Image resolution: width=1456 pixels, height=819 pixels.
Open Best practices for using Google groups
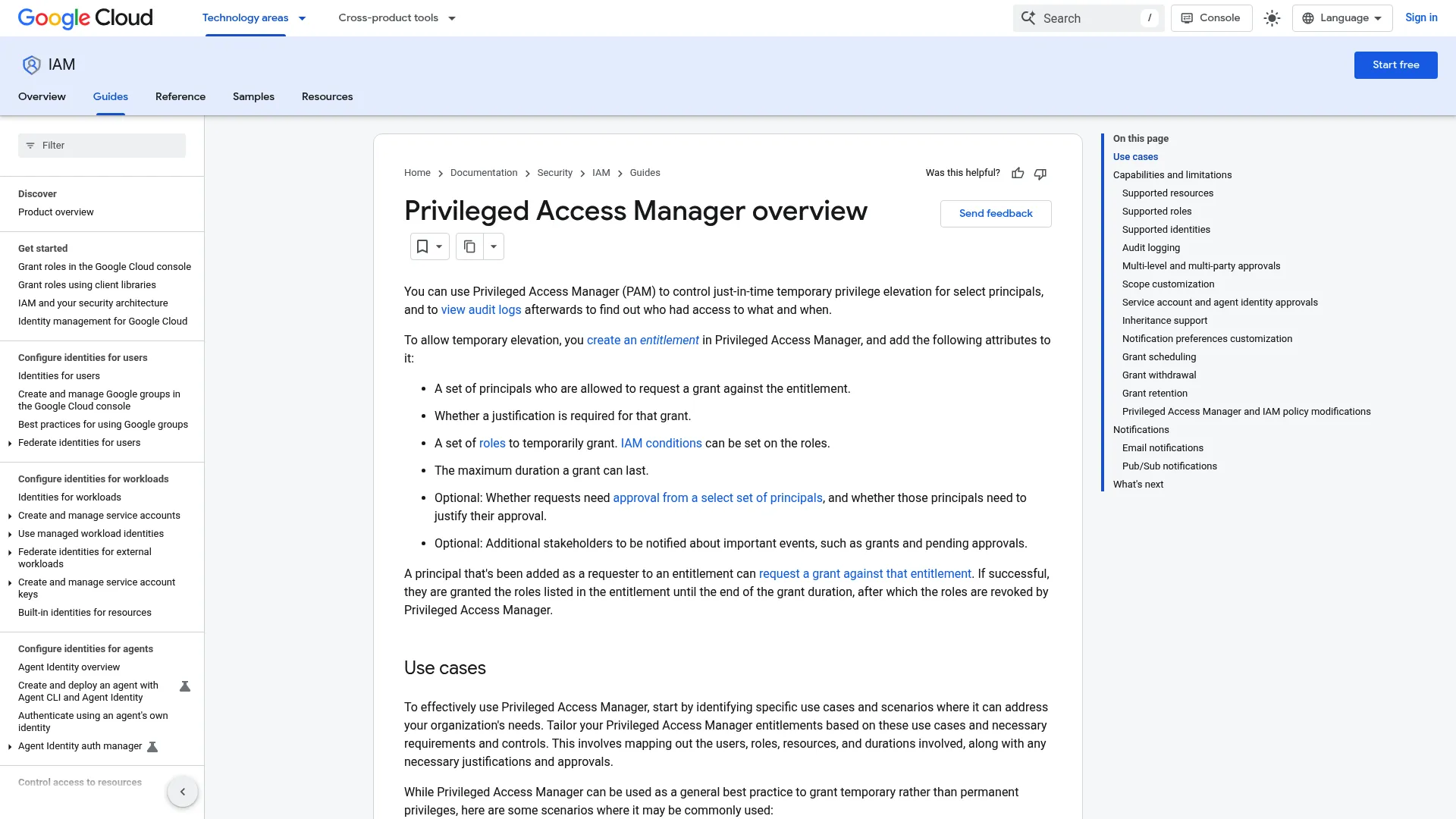point(103,425)
